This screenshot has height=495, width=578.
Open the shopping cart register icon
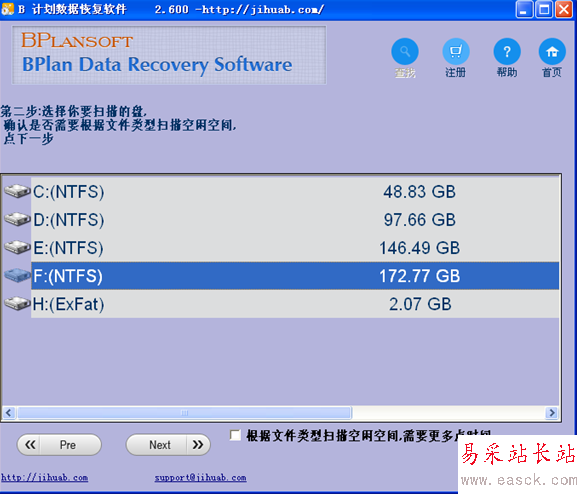click(x=456, y=52)
